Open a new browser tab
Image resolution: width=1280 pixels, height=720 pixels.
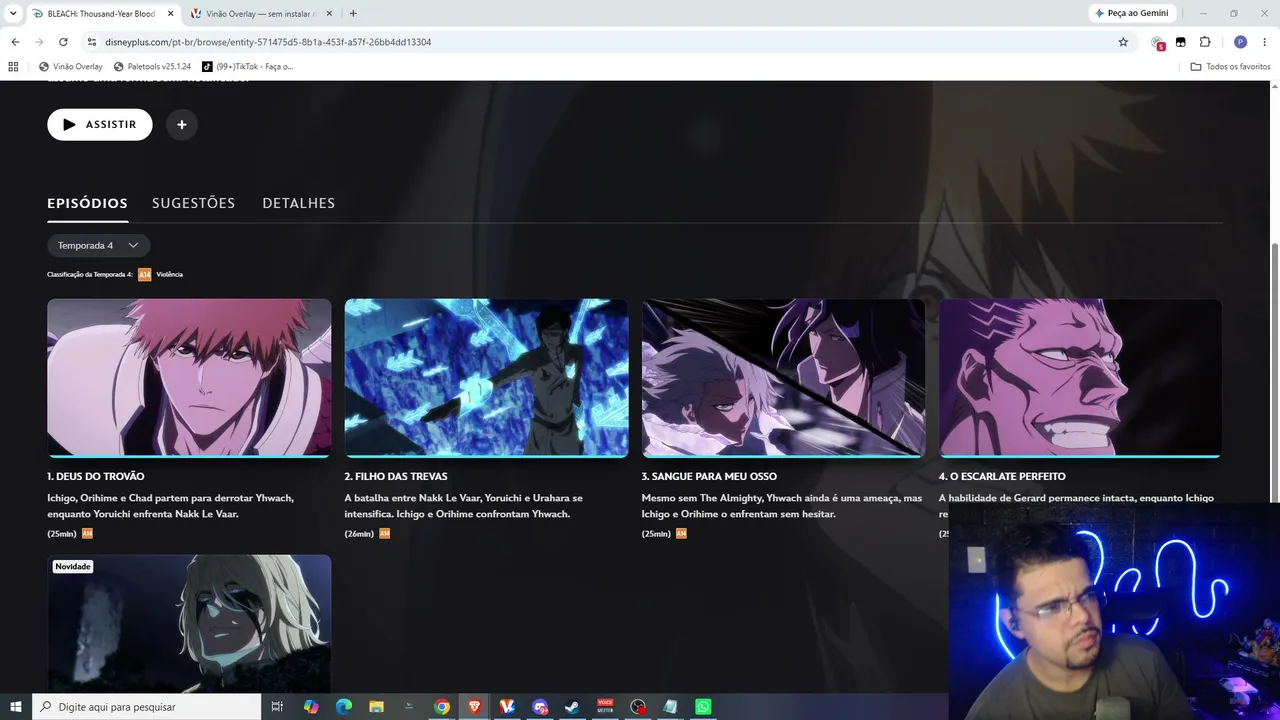tap(353, 14)
